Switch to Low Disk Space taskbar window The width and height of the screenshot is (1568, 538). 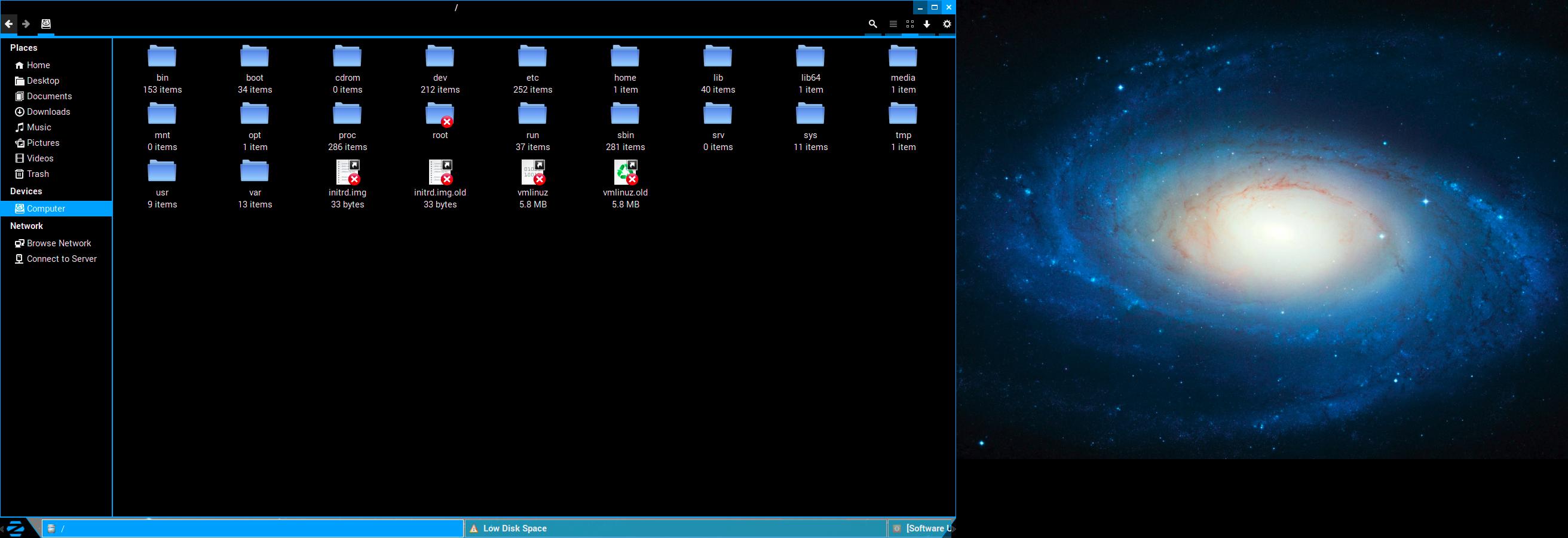click(675, 528)
